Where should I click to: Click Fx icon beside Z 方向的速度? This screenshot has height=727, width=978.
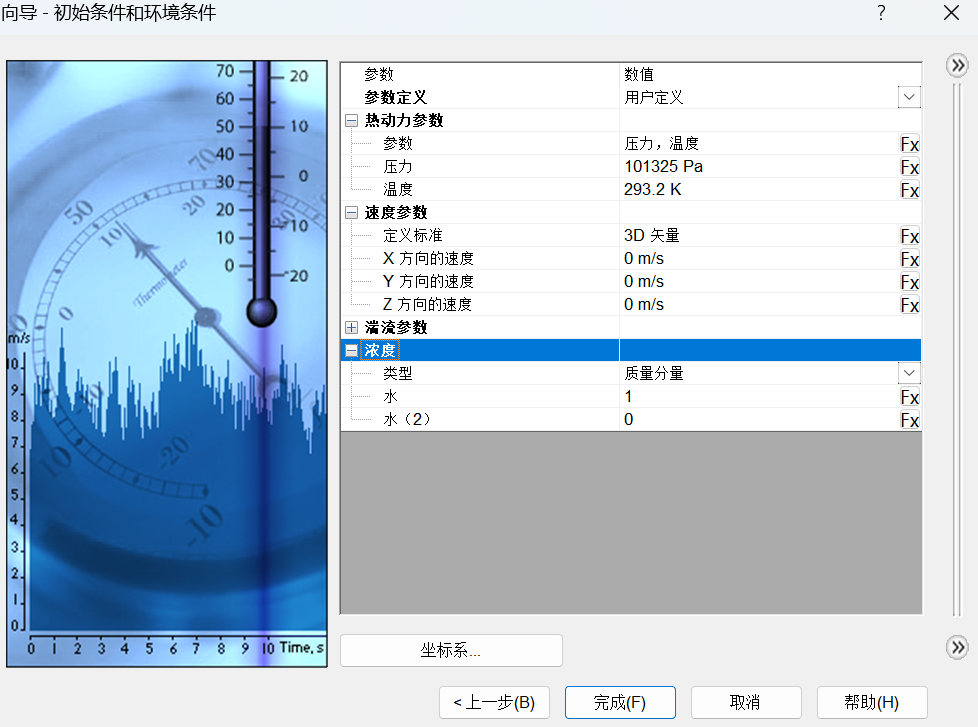(909, 305)
